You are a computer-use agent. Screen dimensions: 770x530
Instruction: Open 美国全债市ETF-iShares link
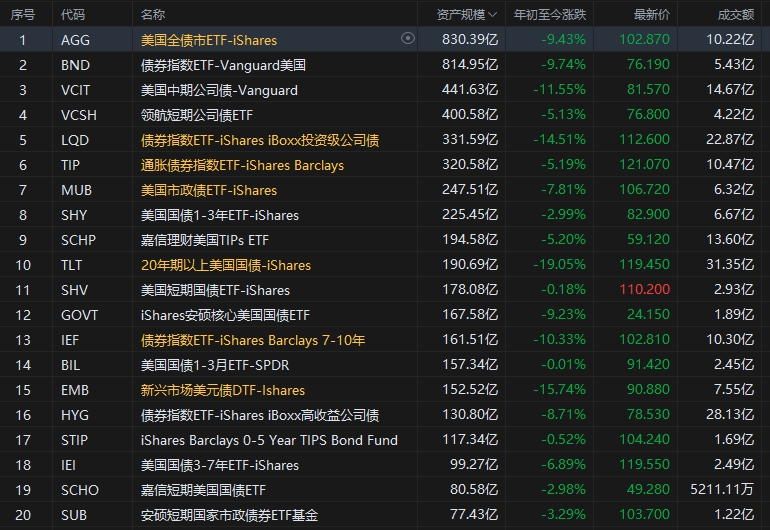pos(209,40)
